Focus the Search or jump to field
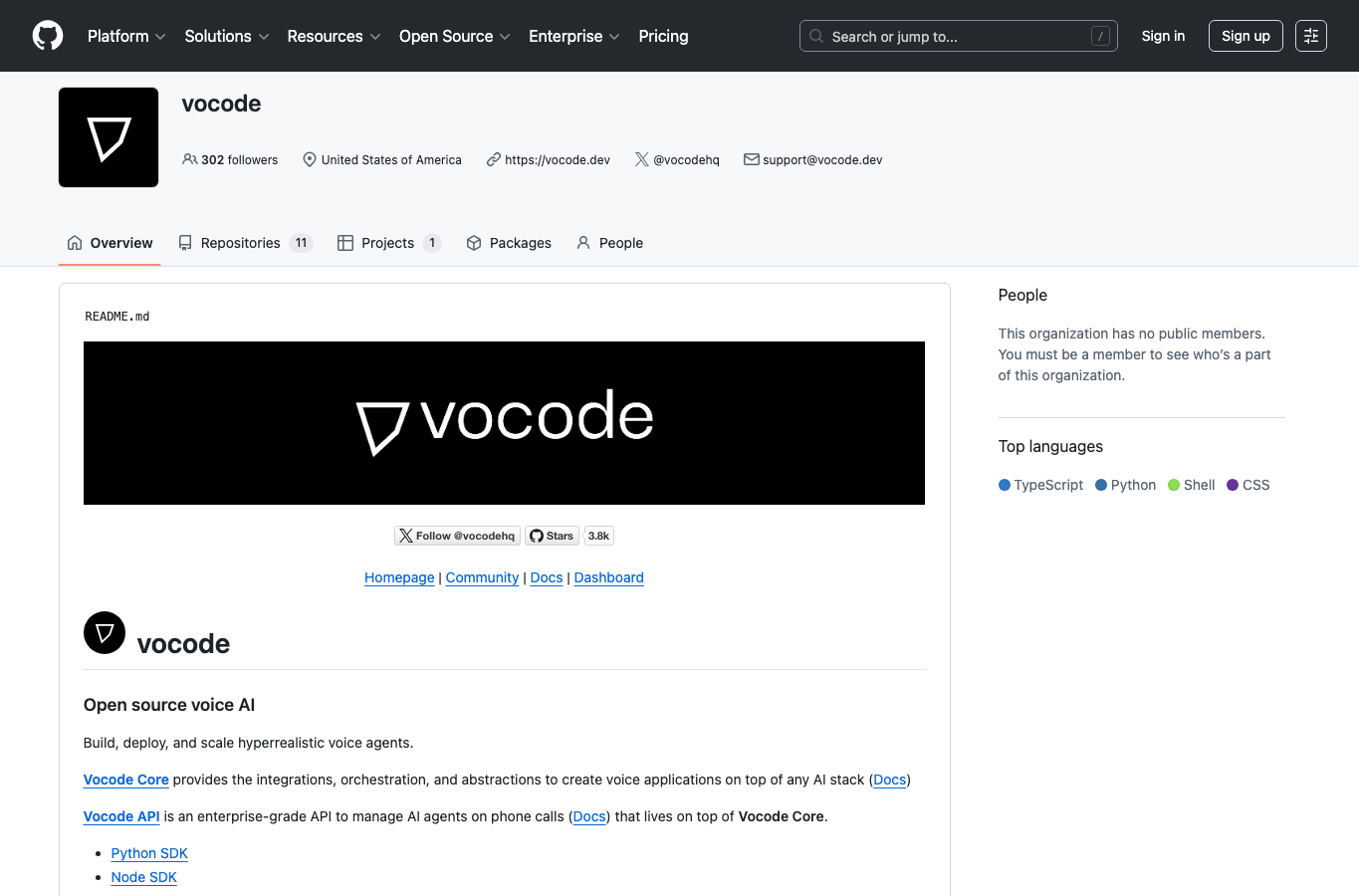 click(958, 36)
